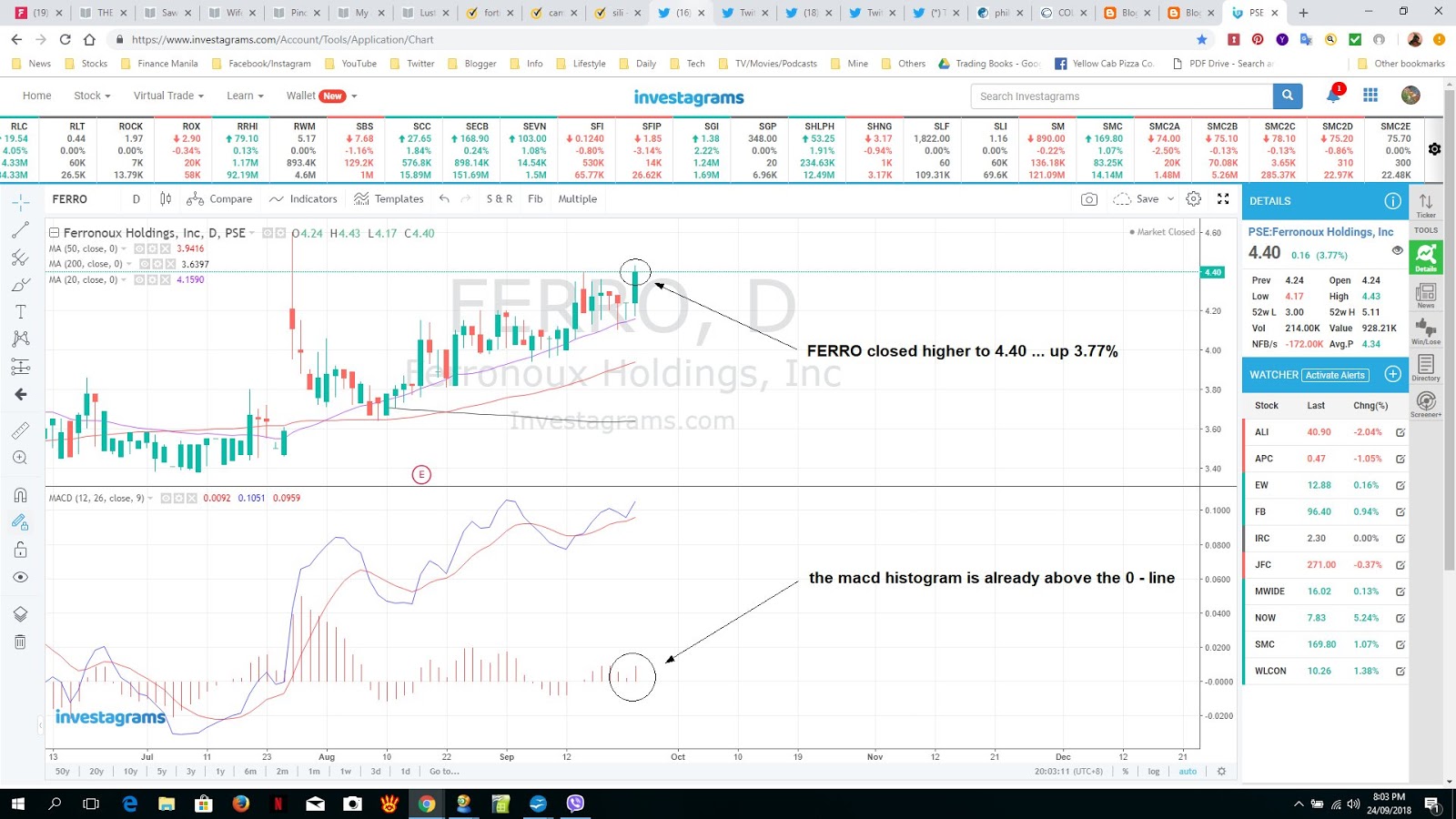The image size is (1456, 819).
Task: Open the Save dropdown arrow
Action: point(1170,198)
